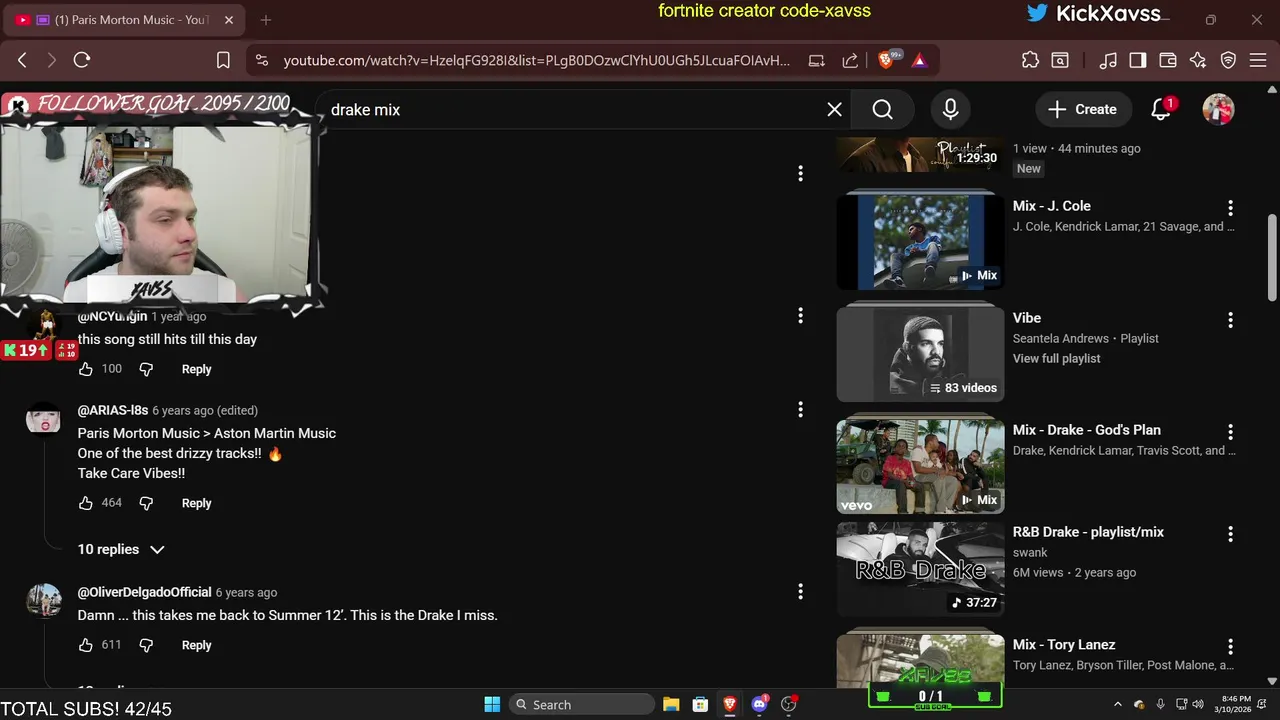
Task: Open options menu for top hidden comment
Action: (x=800, y=174)
